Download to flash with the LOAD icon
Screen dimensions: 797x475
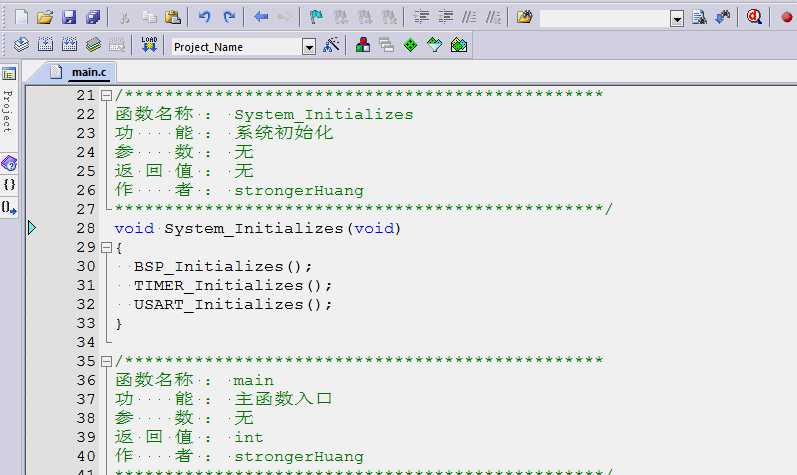(x=149, y=45)
